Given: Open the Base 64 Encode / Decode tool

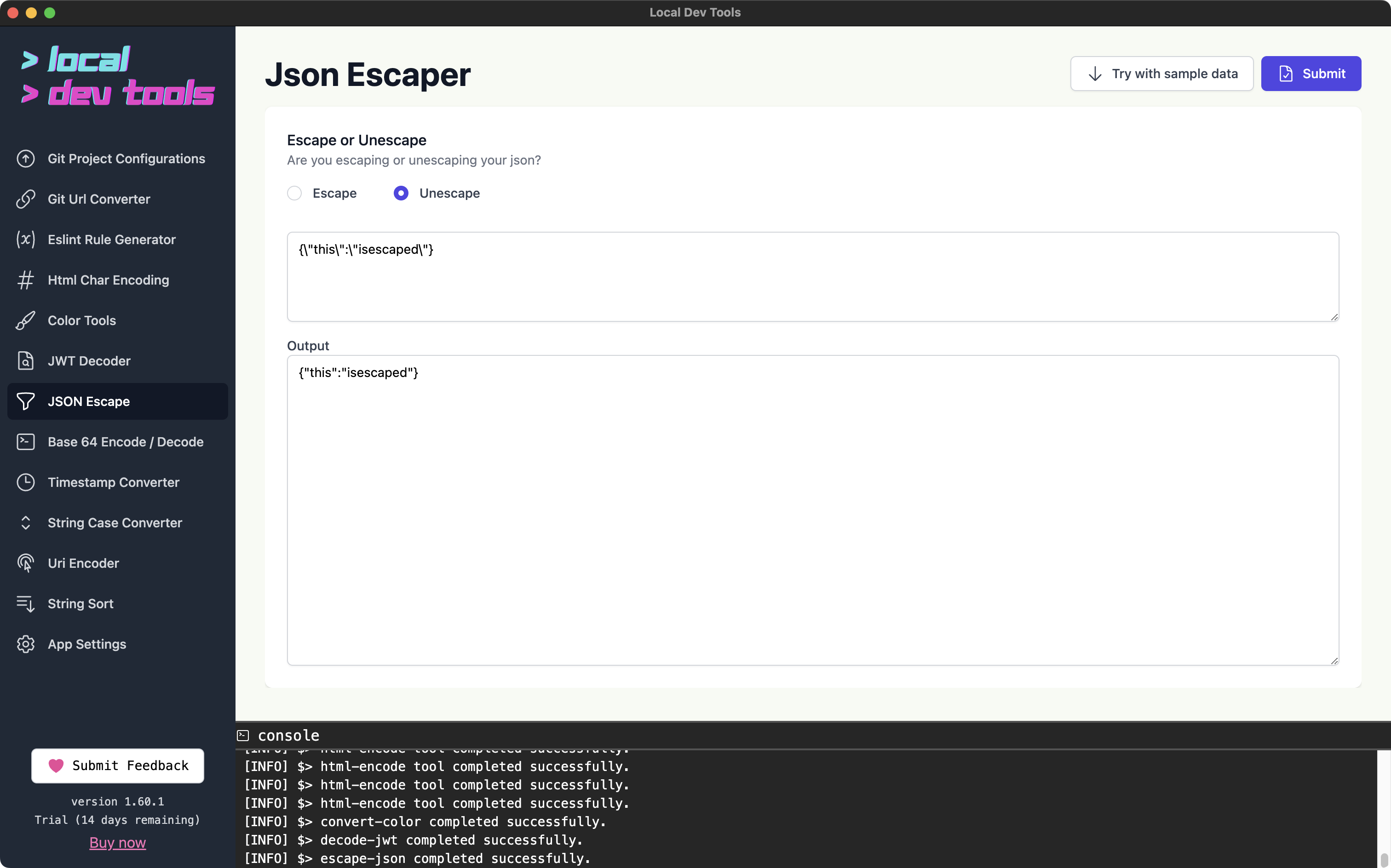Looking at the screenshot, I should (x=118, y=442).
